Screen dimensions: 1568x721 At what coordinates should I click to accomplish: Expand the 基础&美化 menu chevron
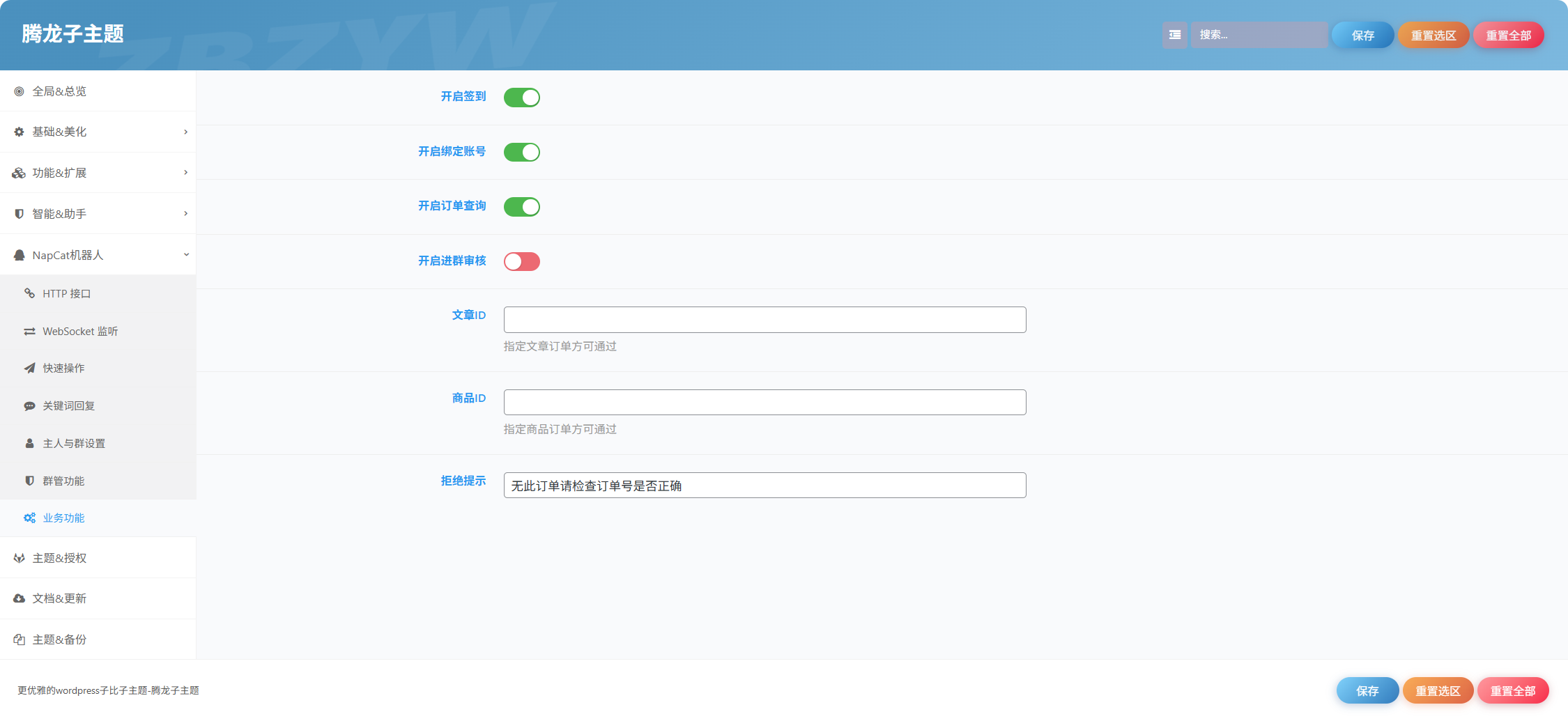point(185,132)
